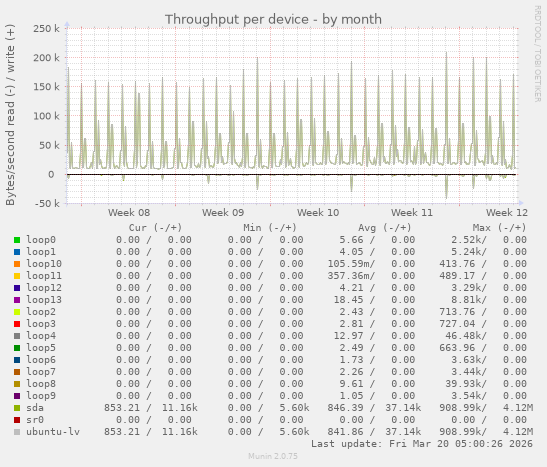
Task: Click loop1 max value '5.24k'
Action: pyautogui.click(x=466, y=252)
